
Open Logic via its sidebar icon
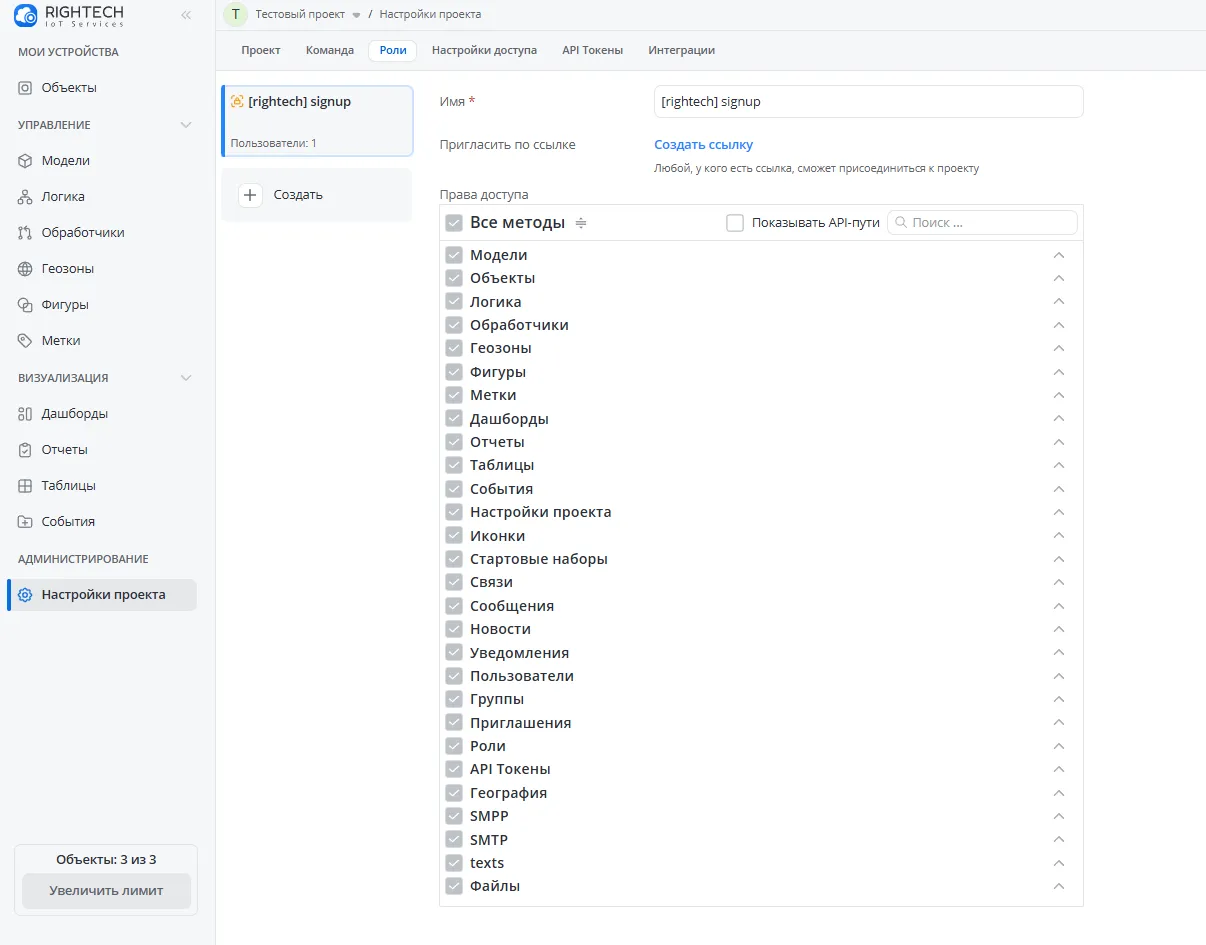pos(25,197)
